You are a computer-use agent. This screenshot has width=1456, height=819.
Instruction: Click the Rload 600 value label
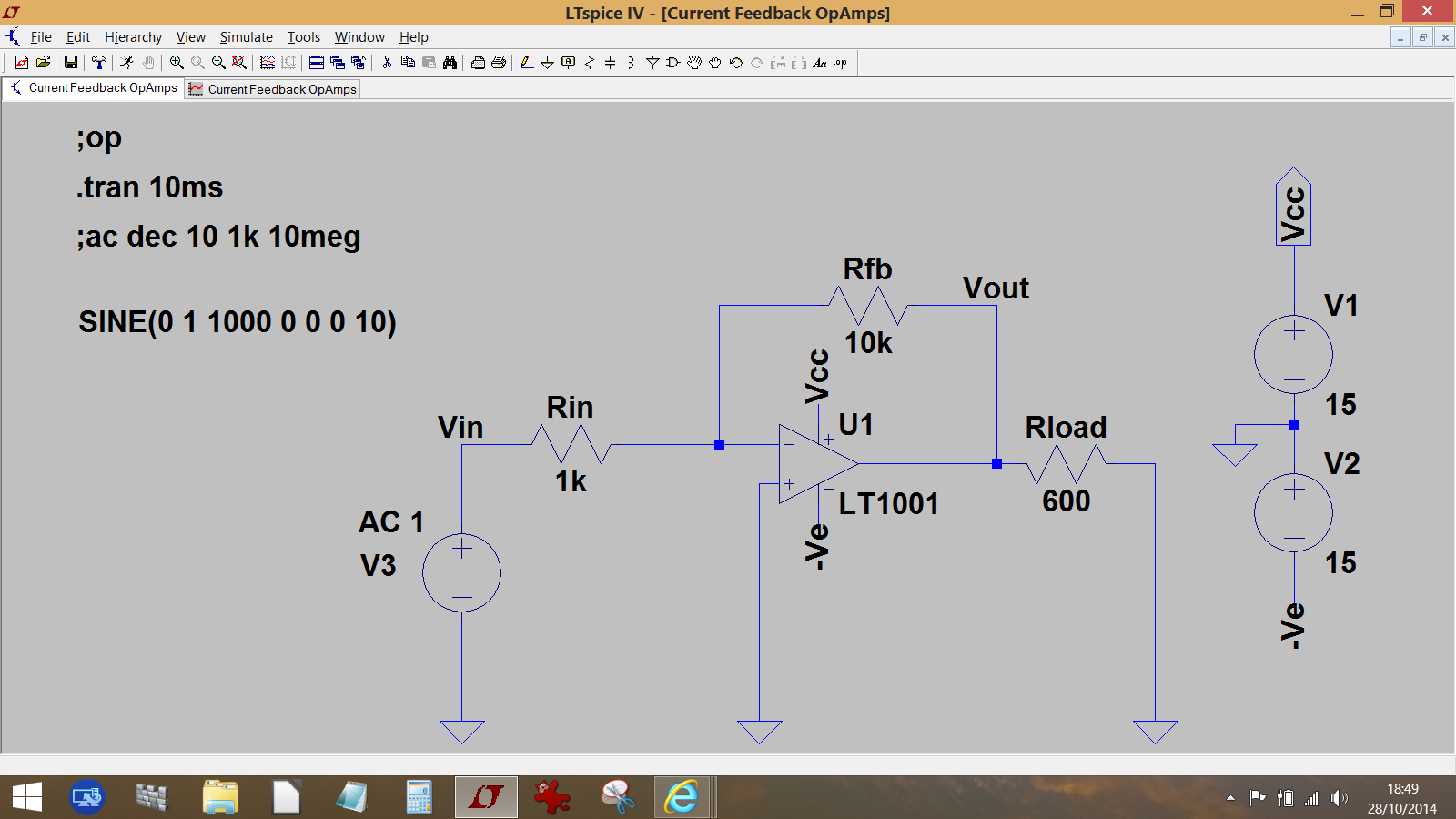1067,501
